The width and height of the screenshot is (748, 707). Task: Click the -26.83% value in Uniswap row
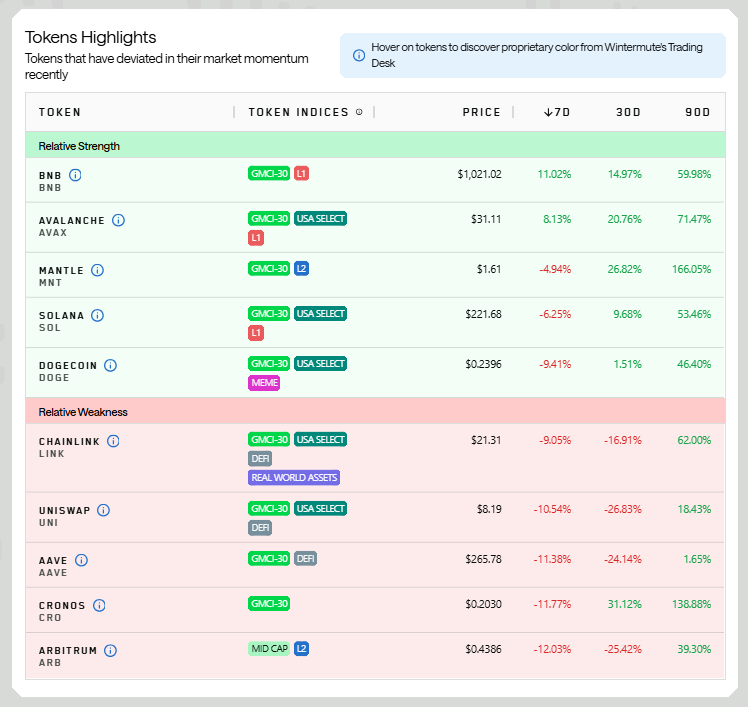click(623, 509)
